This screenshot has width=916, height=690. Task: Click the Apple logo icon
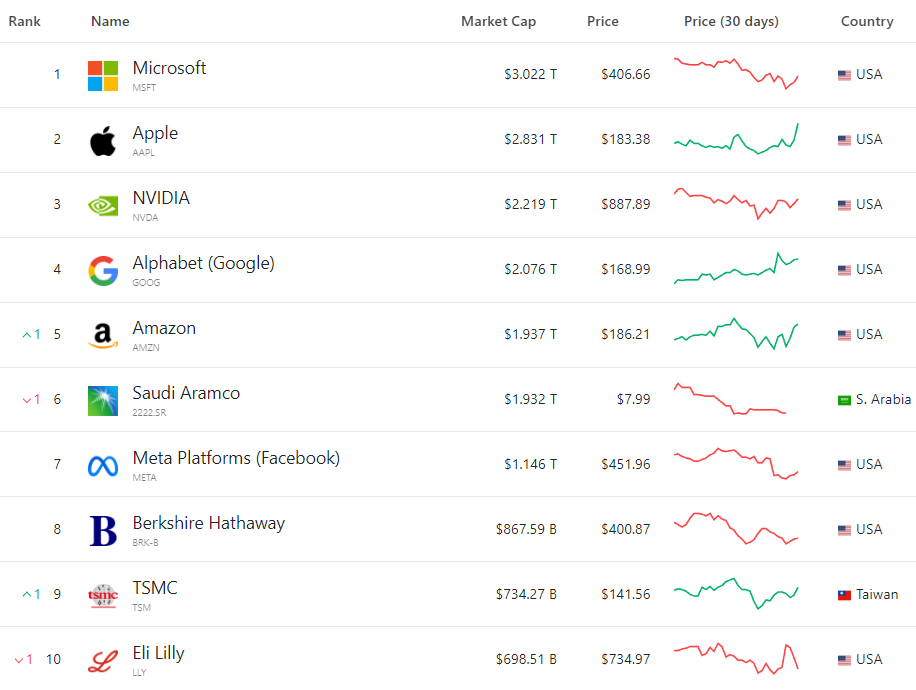pyautogui.click(x=103, y=141)
